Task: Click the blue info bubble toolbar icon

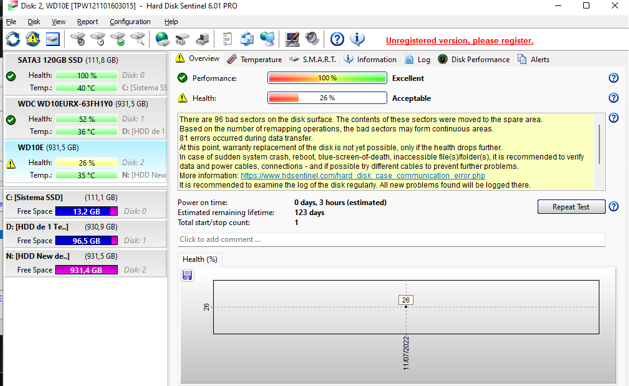Action: click(357, 39)
